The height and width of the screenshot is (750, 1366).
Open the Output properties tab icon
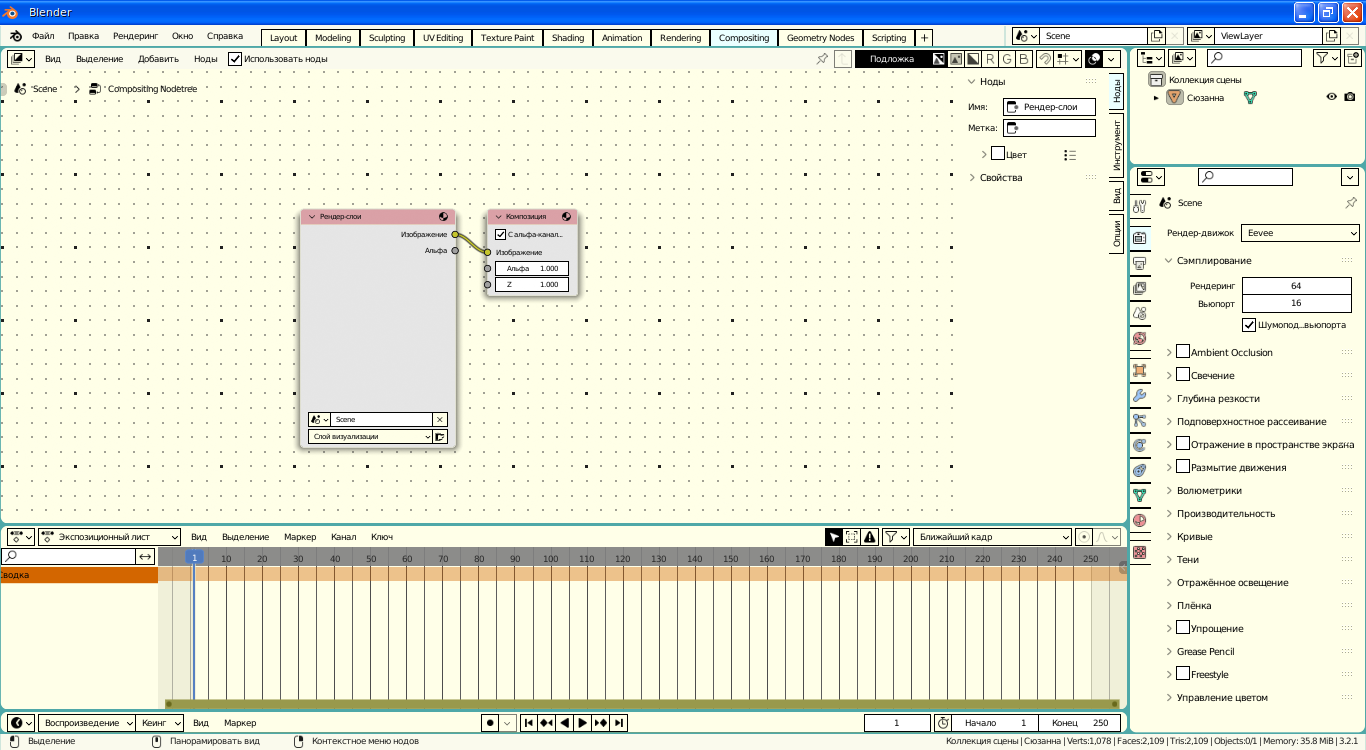[x=1139, y=264]
